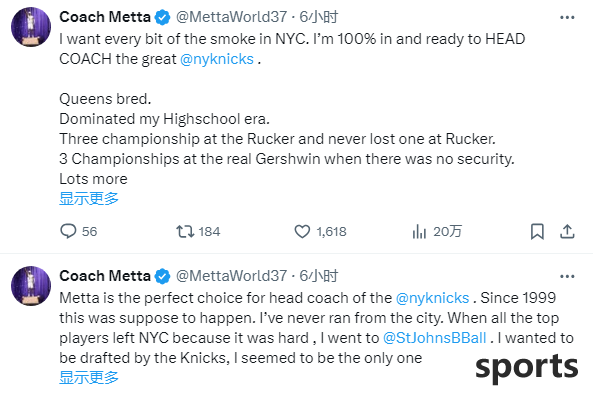Open @nyknicks mention in first tweet
593x398 pixels.
[x=217, y=59]
